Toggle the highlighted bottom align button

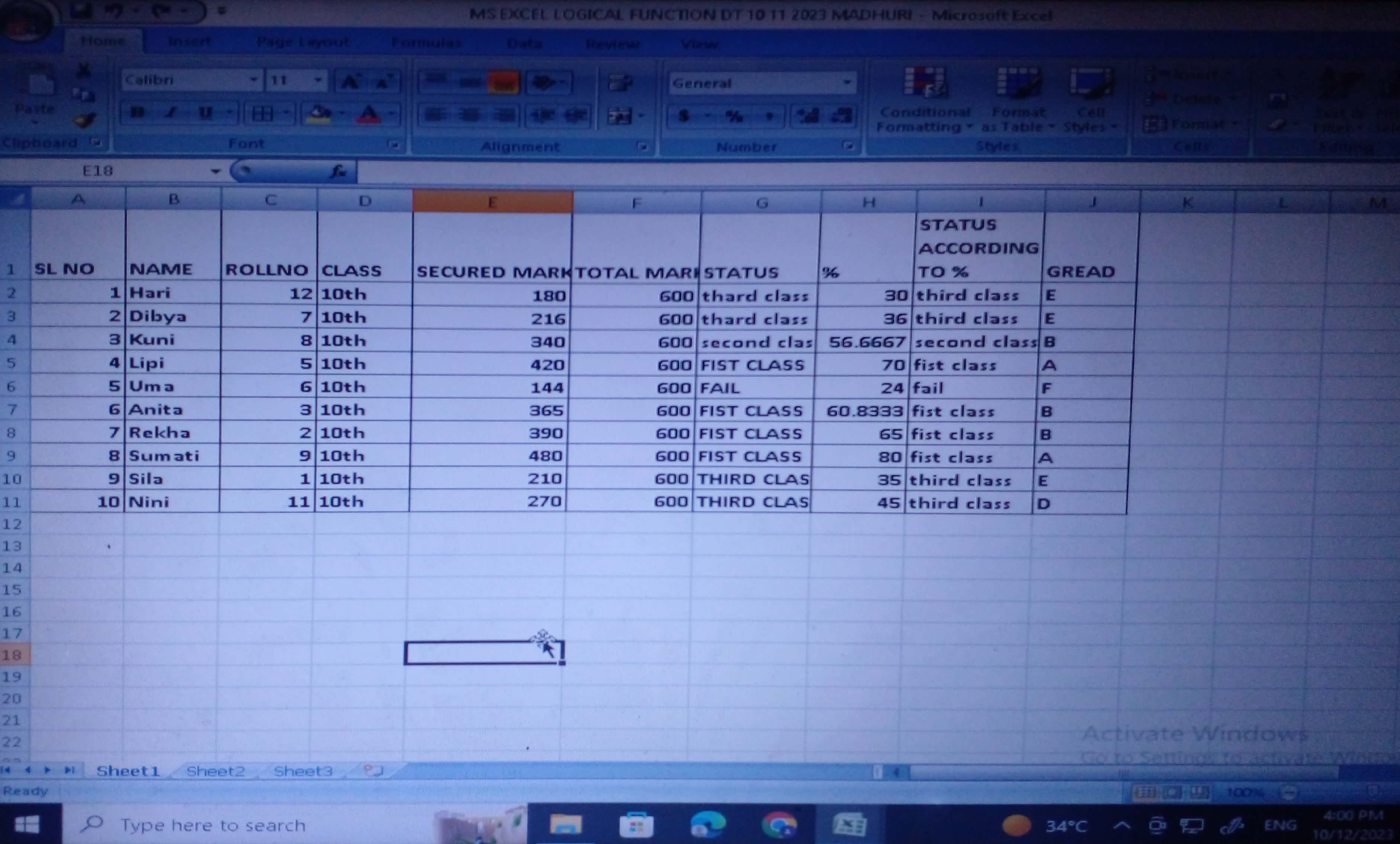click(503, 83)
